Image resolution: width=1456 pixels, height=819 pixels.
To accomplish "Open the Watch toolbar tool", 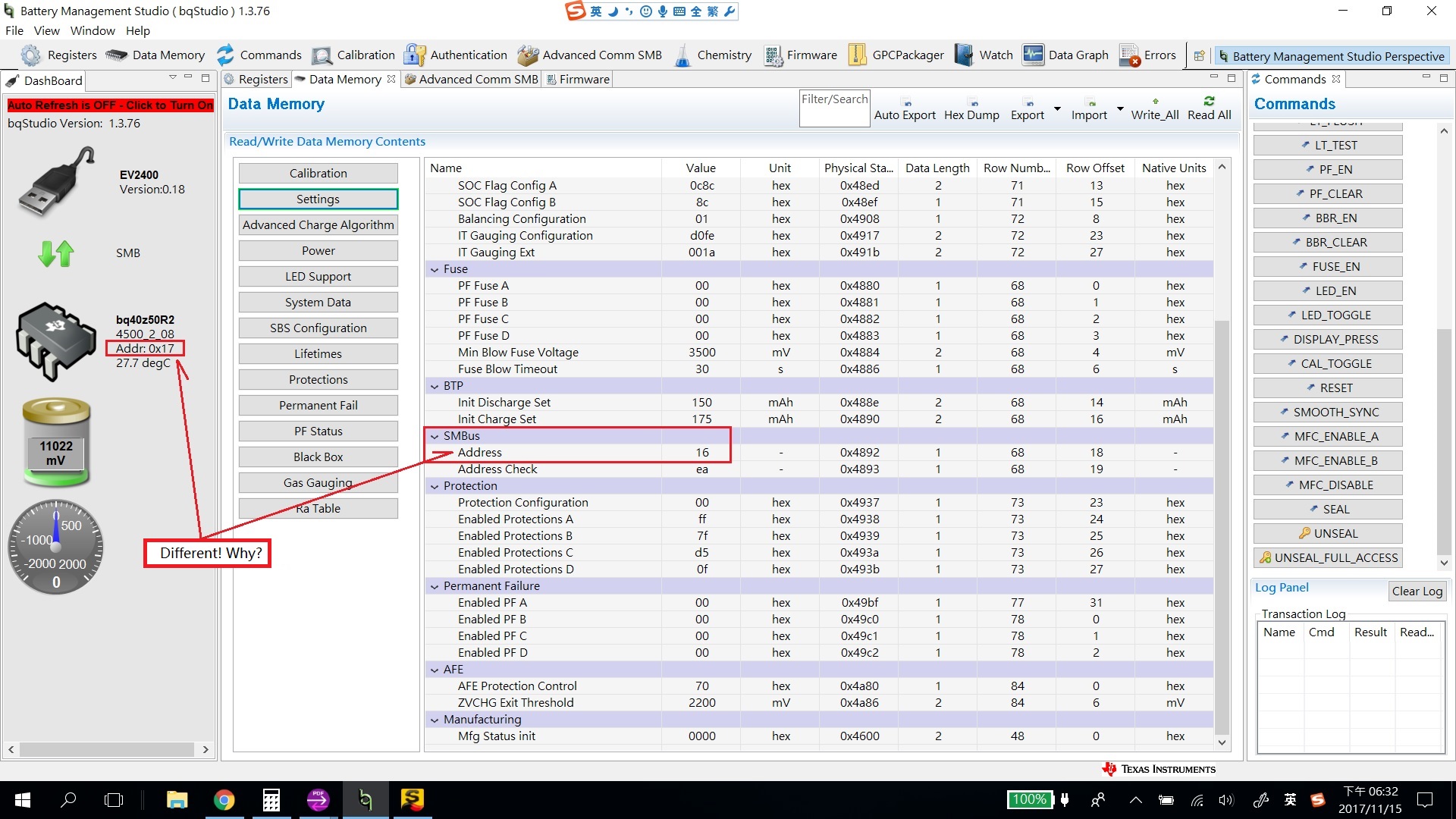I will (x=984, y=55).
